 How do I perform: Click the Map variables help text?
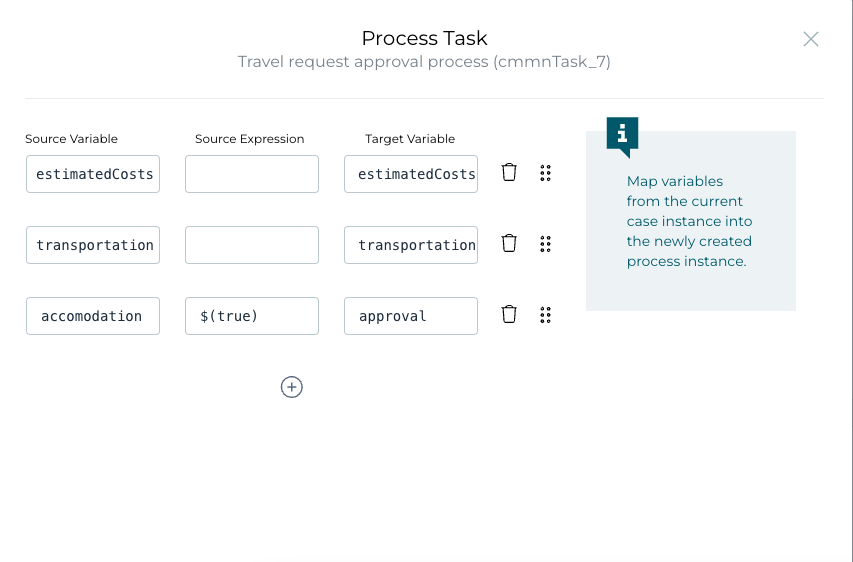[689, 221]
